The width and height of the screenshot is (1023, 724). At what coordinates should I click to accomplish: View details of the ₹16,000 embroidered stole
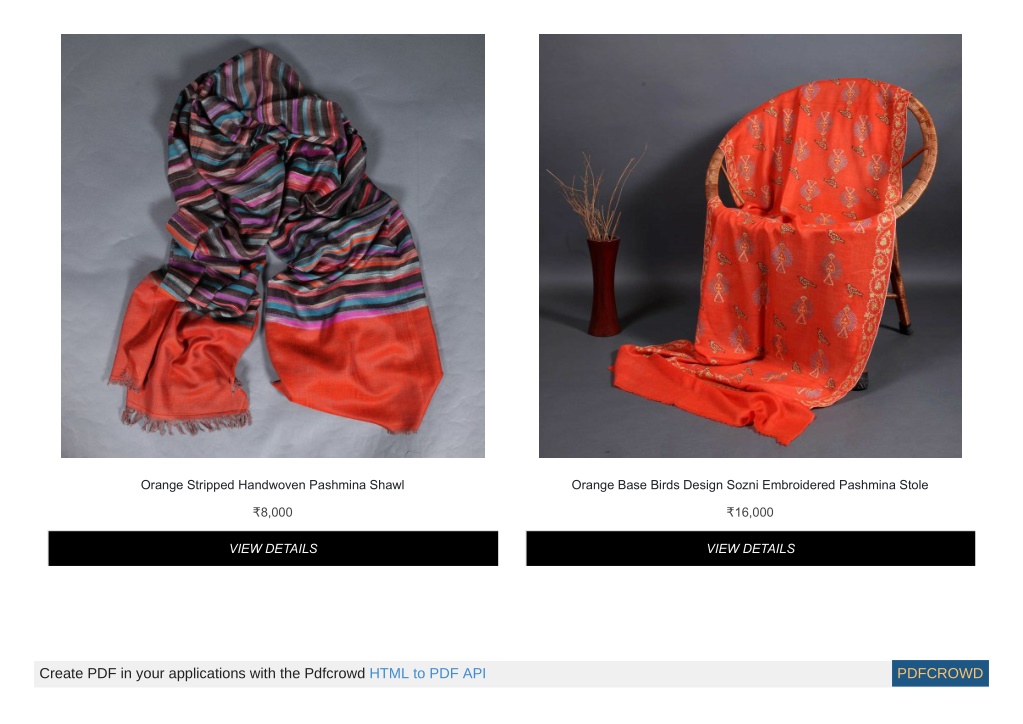[751, 549]
